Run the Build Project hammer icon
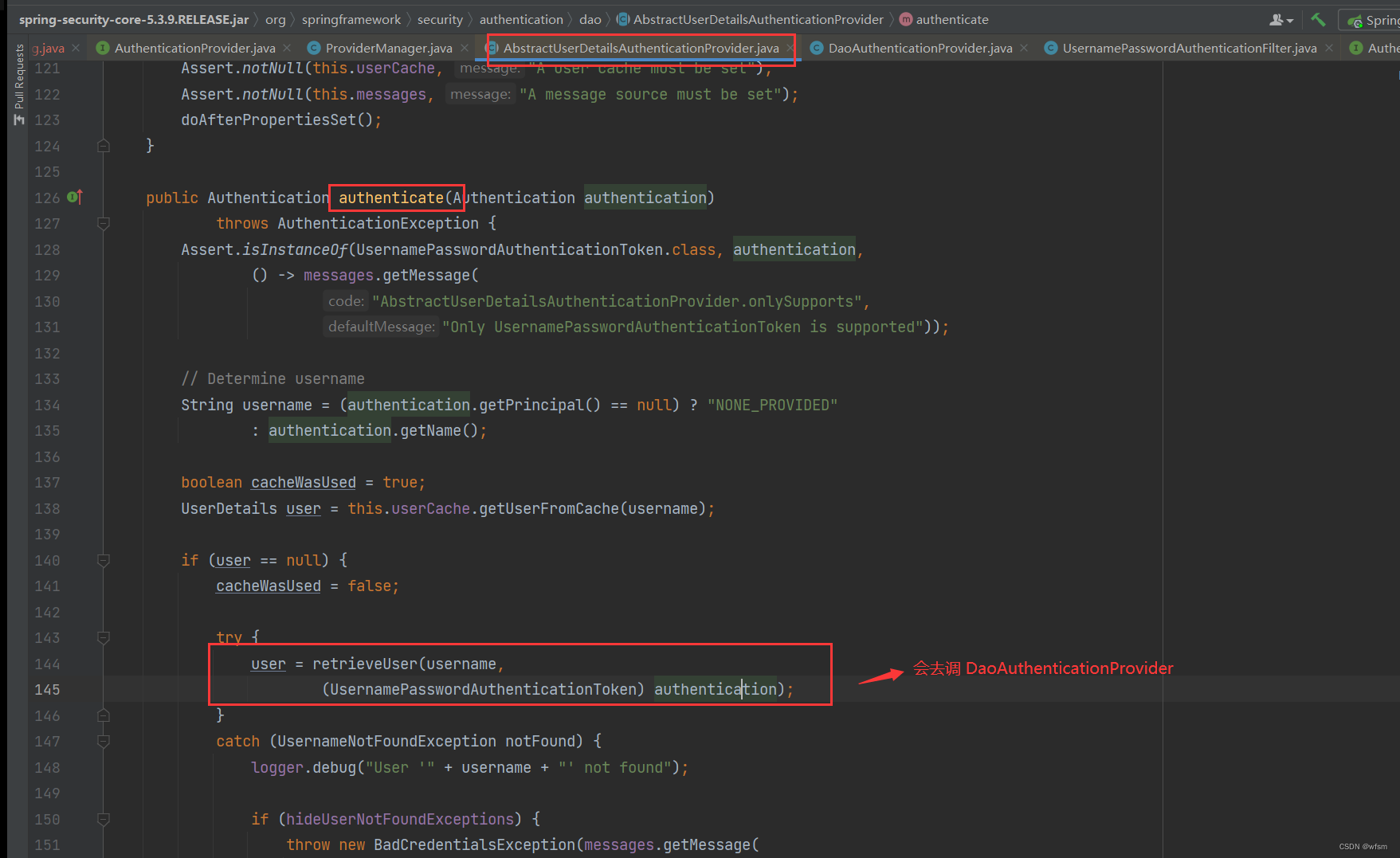1400x858 pixels. tap(1318, 19)
